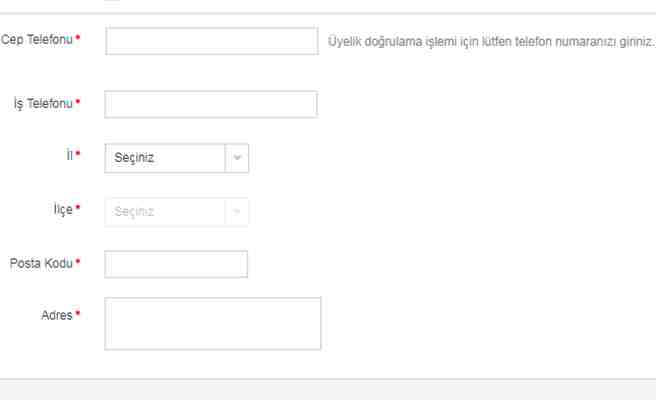Click the Posta Kodu input field
The width and height of the screenshot is (656, 400).
176,264
